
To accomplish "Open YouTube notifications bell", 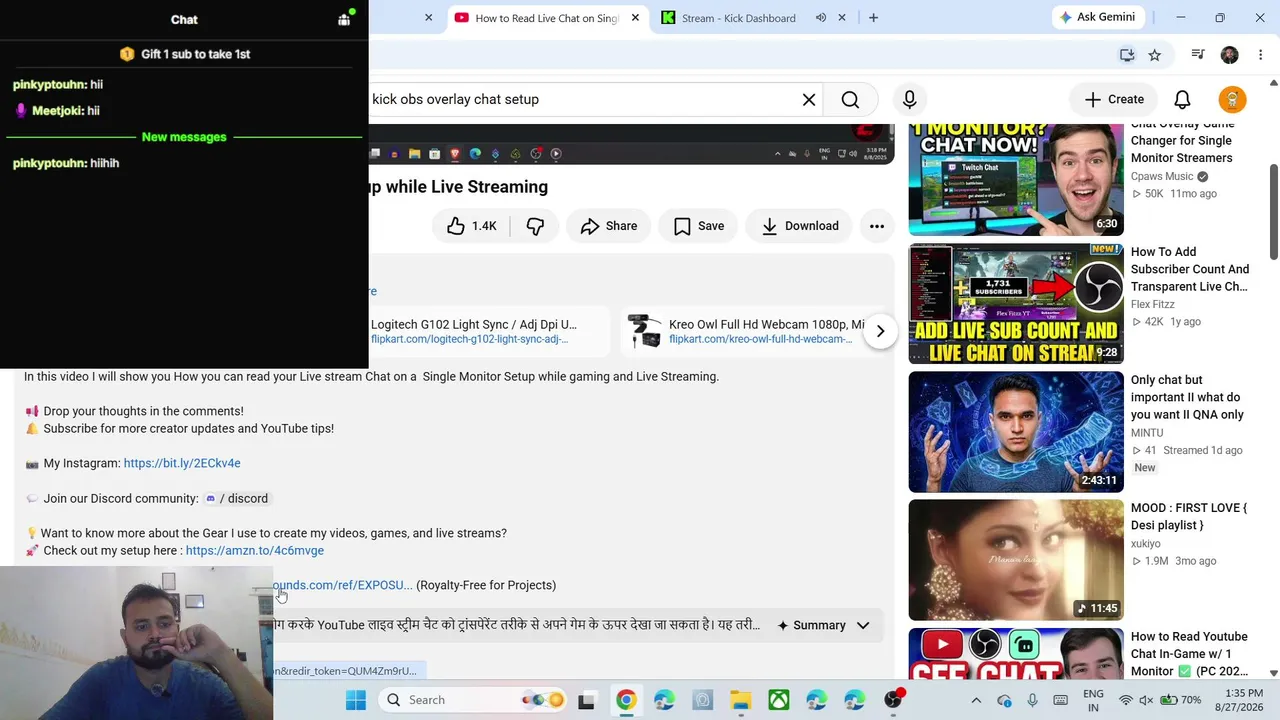I will (1182, 99).
